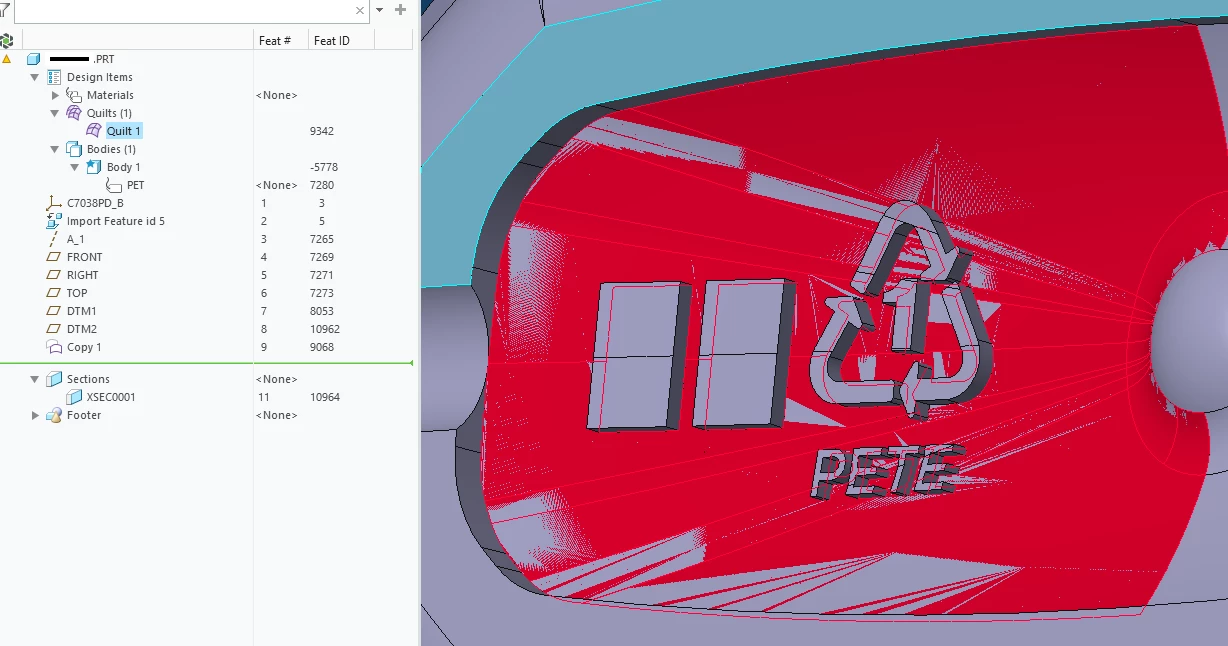1228x646 pixels.
Task: Collapse the Bodies (1) node
Action: (x=55, y=149)
